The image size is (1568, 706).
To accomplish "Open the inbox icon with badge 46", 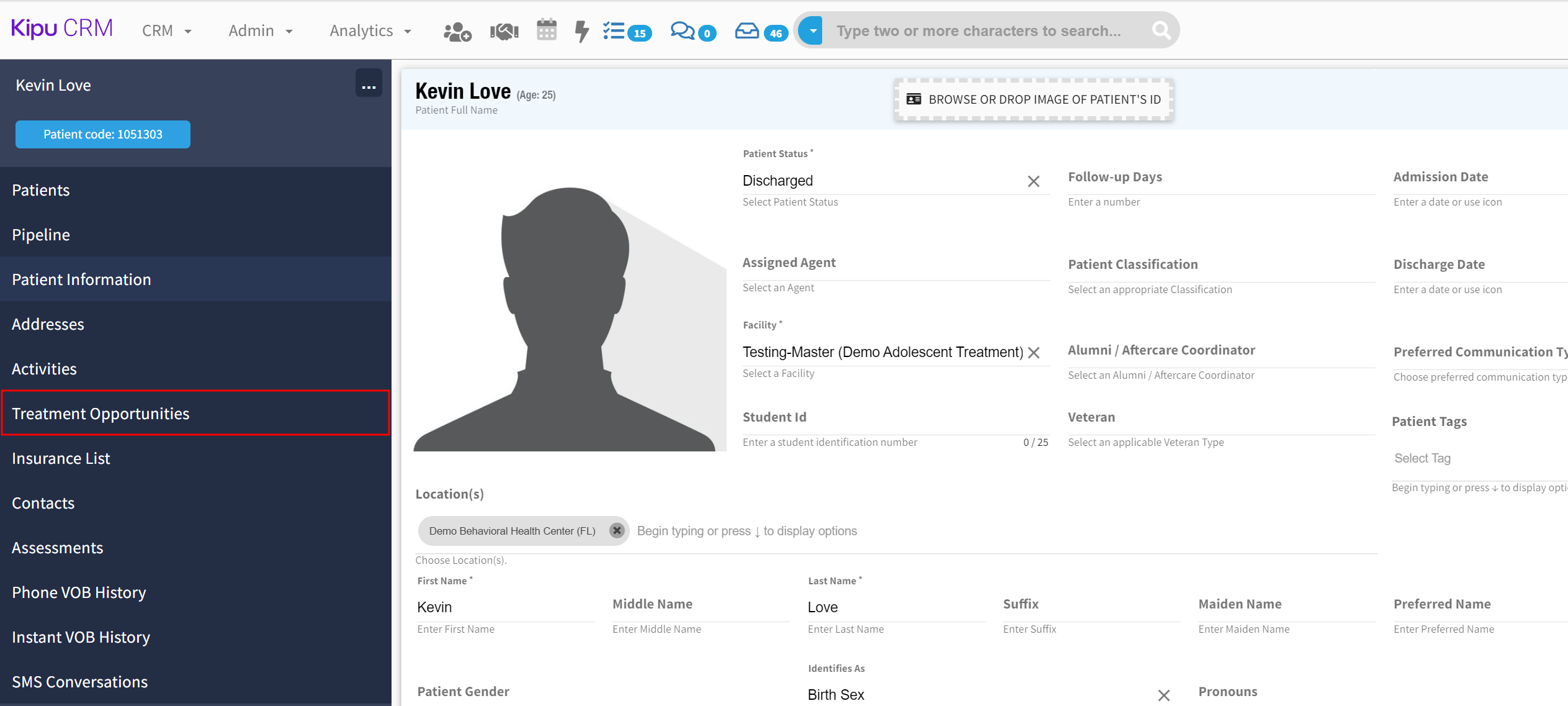I will pyautogui.click(x=747, y=31).
